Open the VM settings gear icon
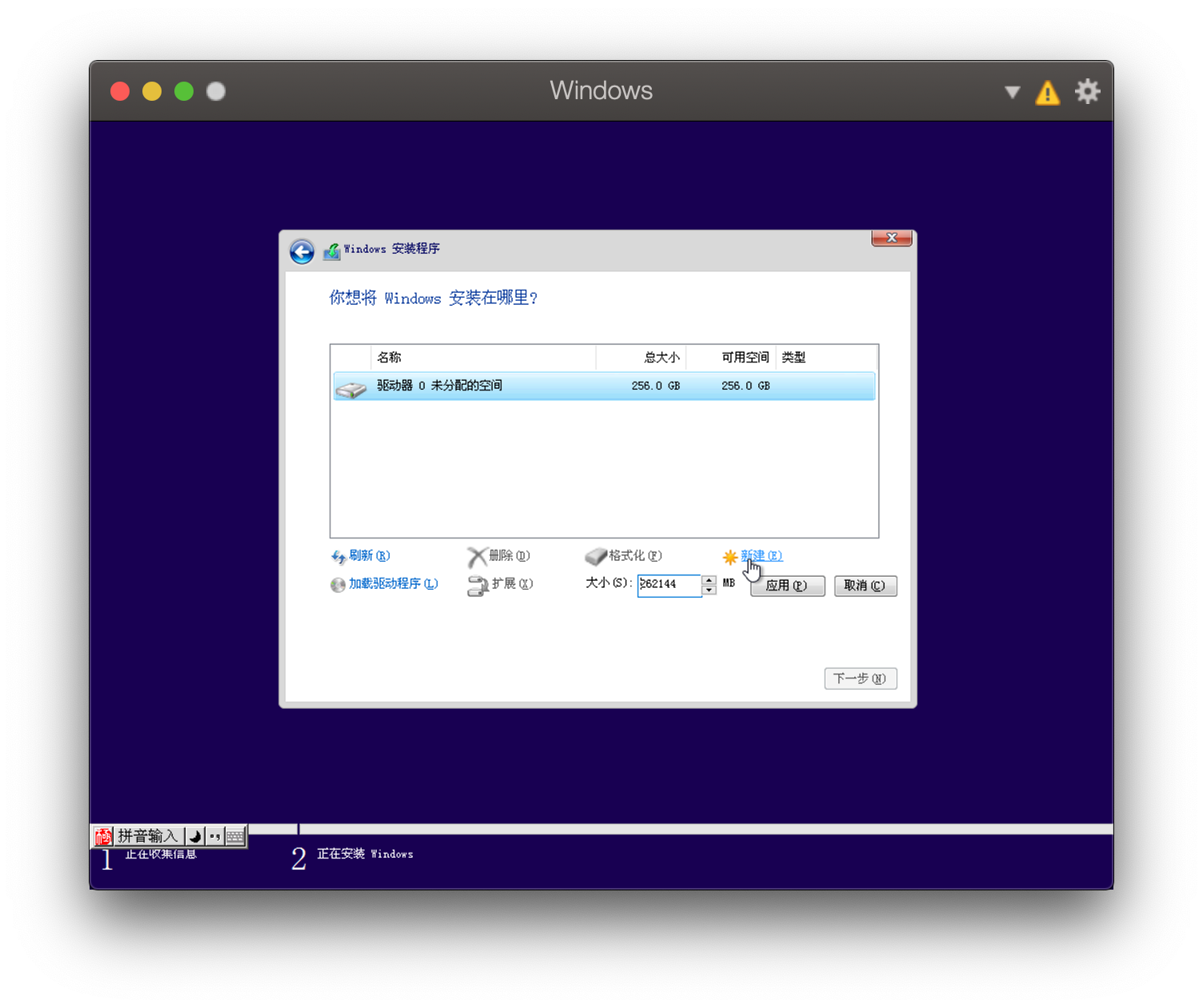Viewport: 1203px width, 1008px height. [1088, 91]
